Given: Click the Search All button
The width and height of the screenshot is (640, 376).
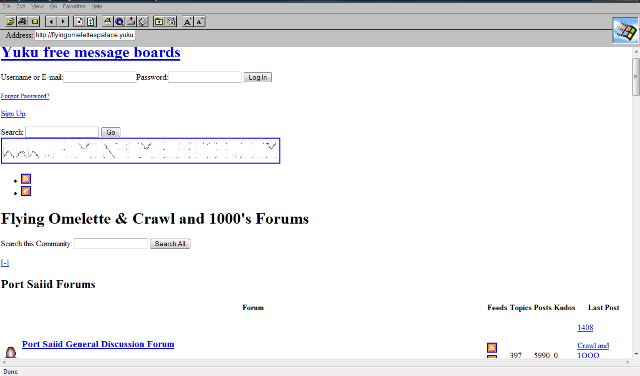Looking at the screenshot, I should (x=170, y=244).
